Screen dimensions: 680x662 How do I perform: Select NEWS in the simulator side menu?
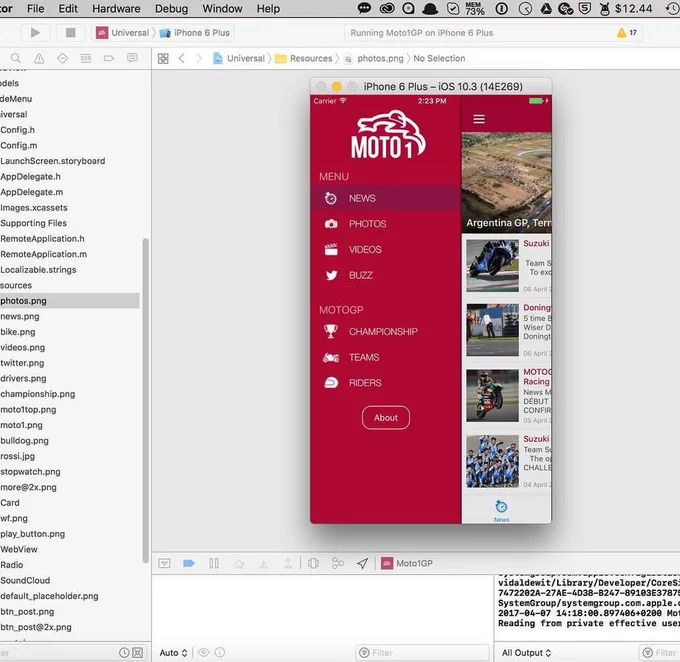(x=385, y=198)
